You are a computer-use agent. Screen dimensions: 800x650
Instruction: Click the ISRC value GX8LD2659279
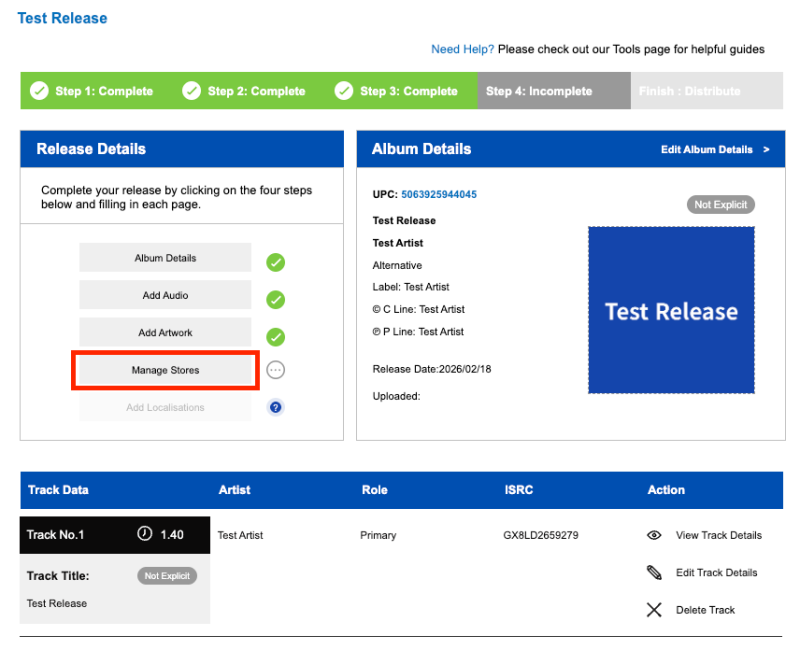tap(540, 535)
